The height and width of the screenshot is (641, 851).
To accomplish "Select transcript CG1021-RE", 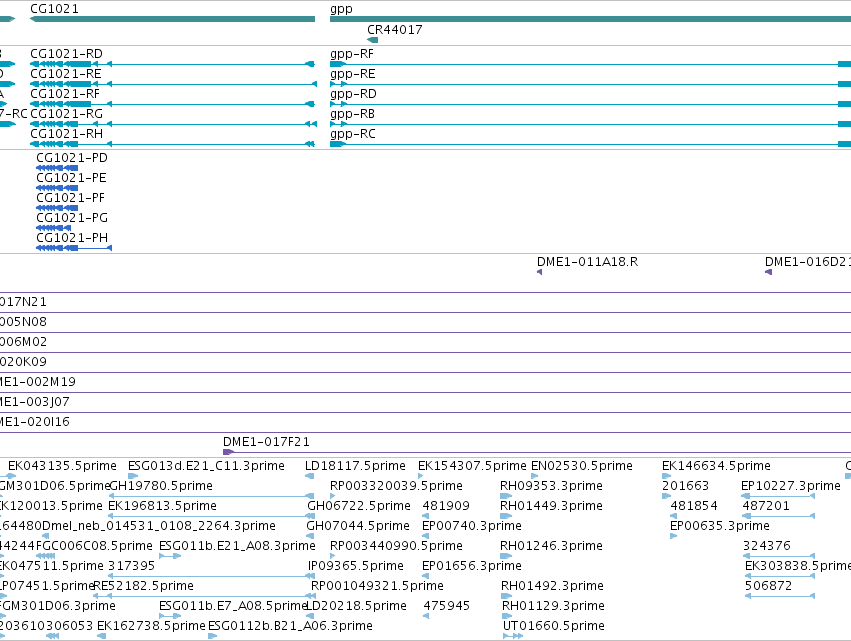I will pyautogui.click(x=66, y=74).
